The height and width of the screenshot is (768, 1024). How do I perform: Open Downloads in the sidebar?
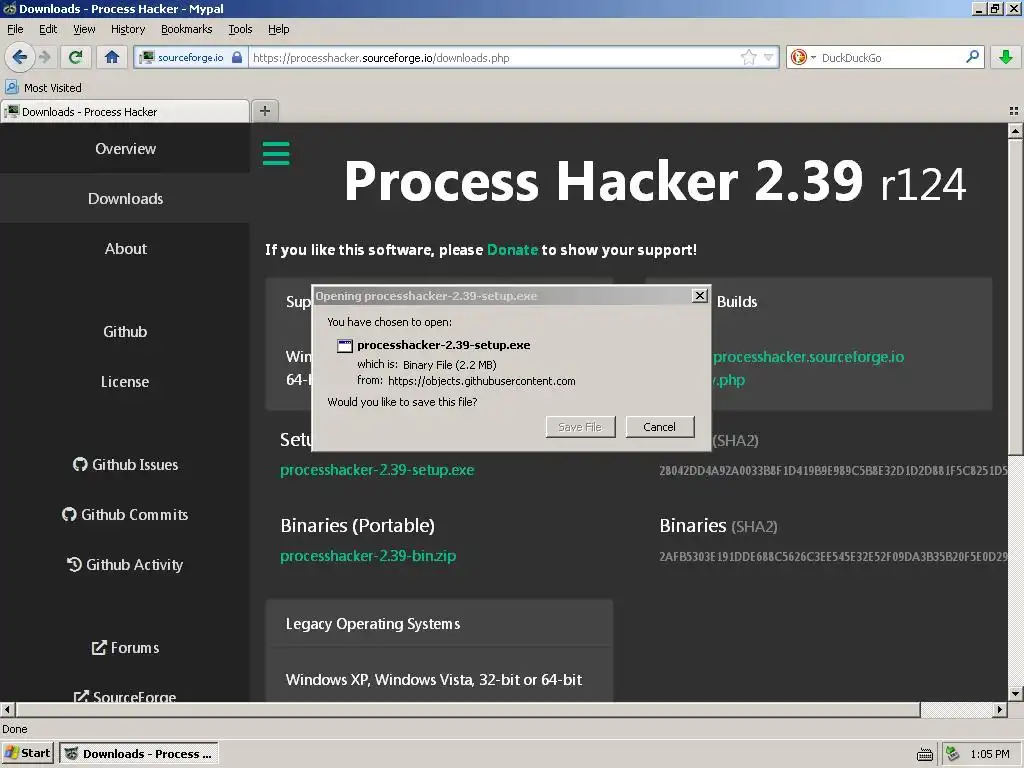(x=125, y=199)
